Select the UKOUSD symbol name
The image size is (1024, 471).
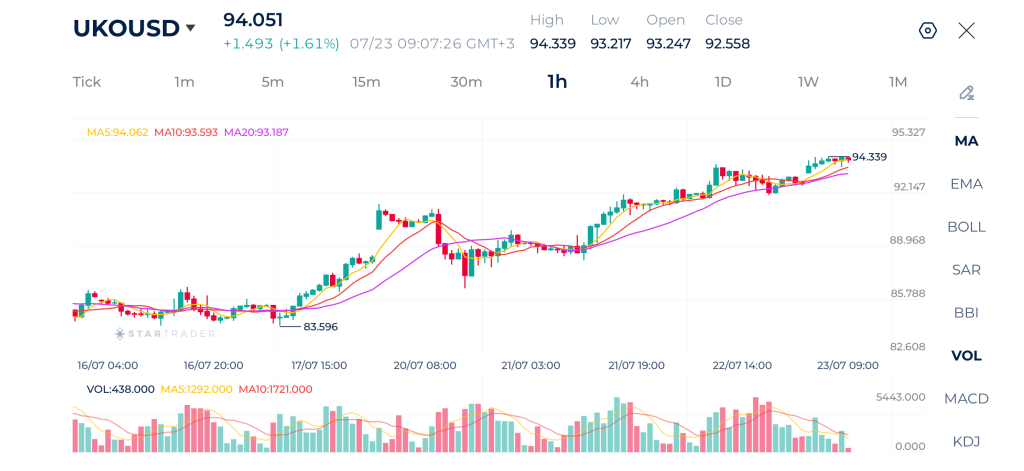click(126, 28)
